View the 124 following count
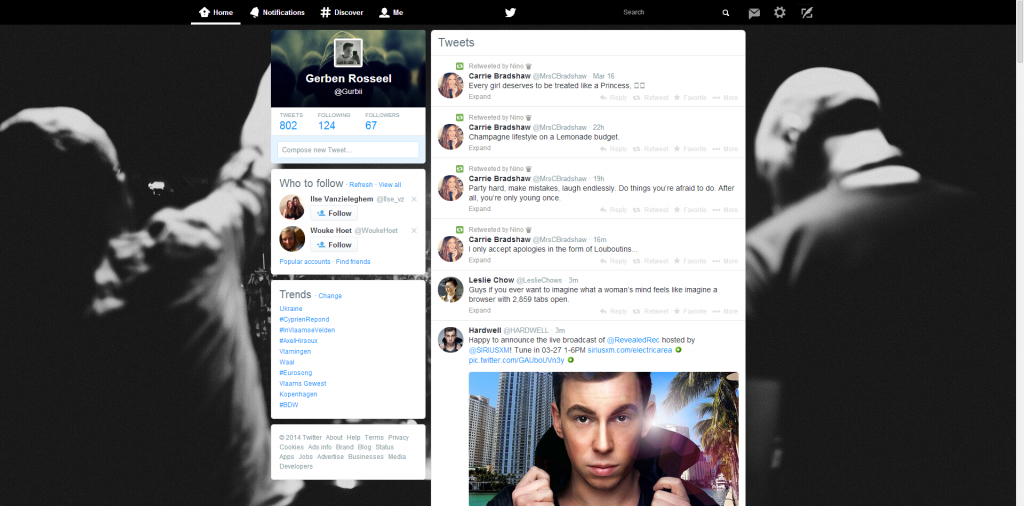The height and width of the screenshot is (506, 1024). click(x=334, y=121)
